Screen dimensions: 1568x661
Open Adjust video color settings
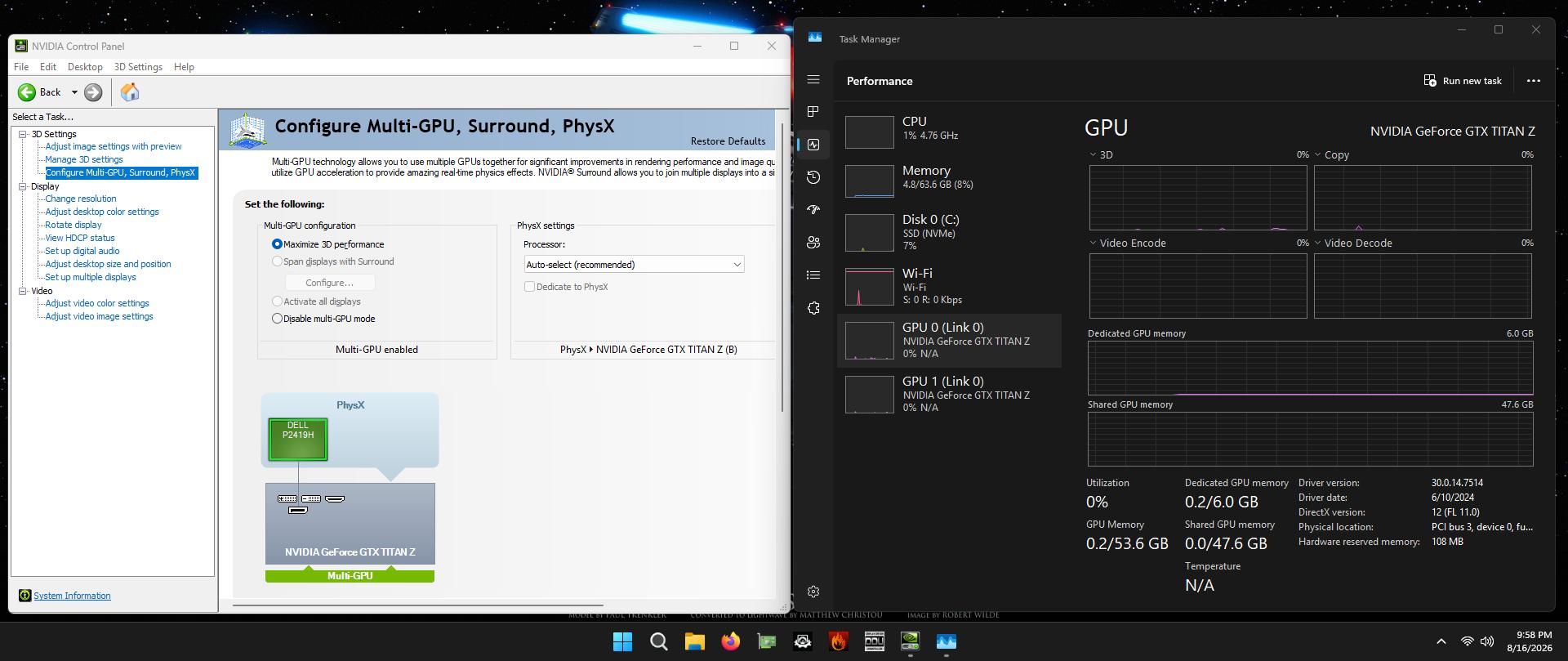97,303
